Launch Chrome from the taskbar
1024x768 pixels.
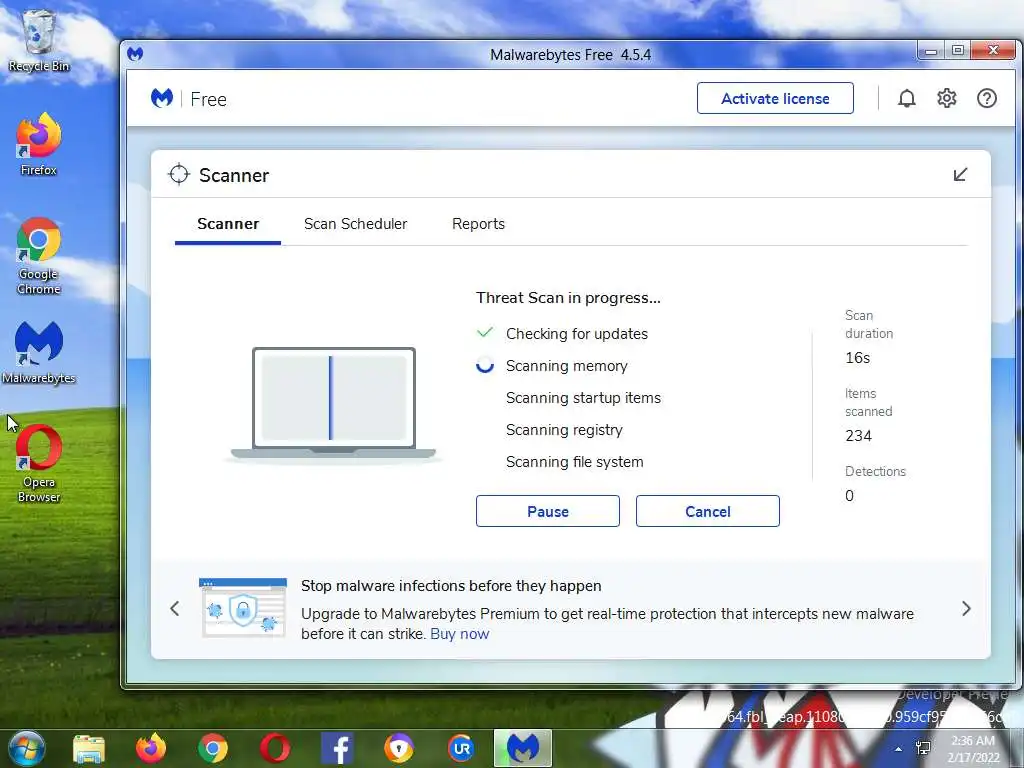coord(213,748)
